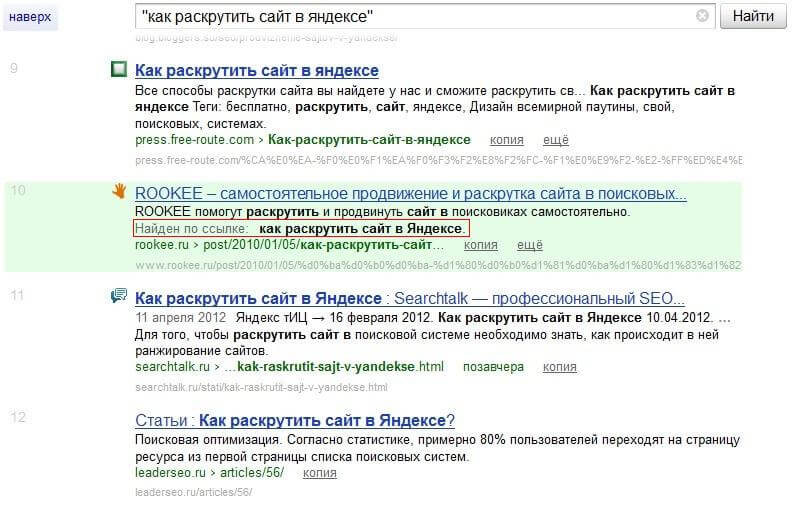
Task: Click the green square favicon of result 9
Action: point(119,70)
